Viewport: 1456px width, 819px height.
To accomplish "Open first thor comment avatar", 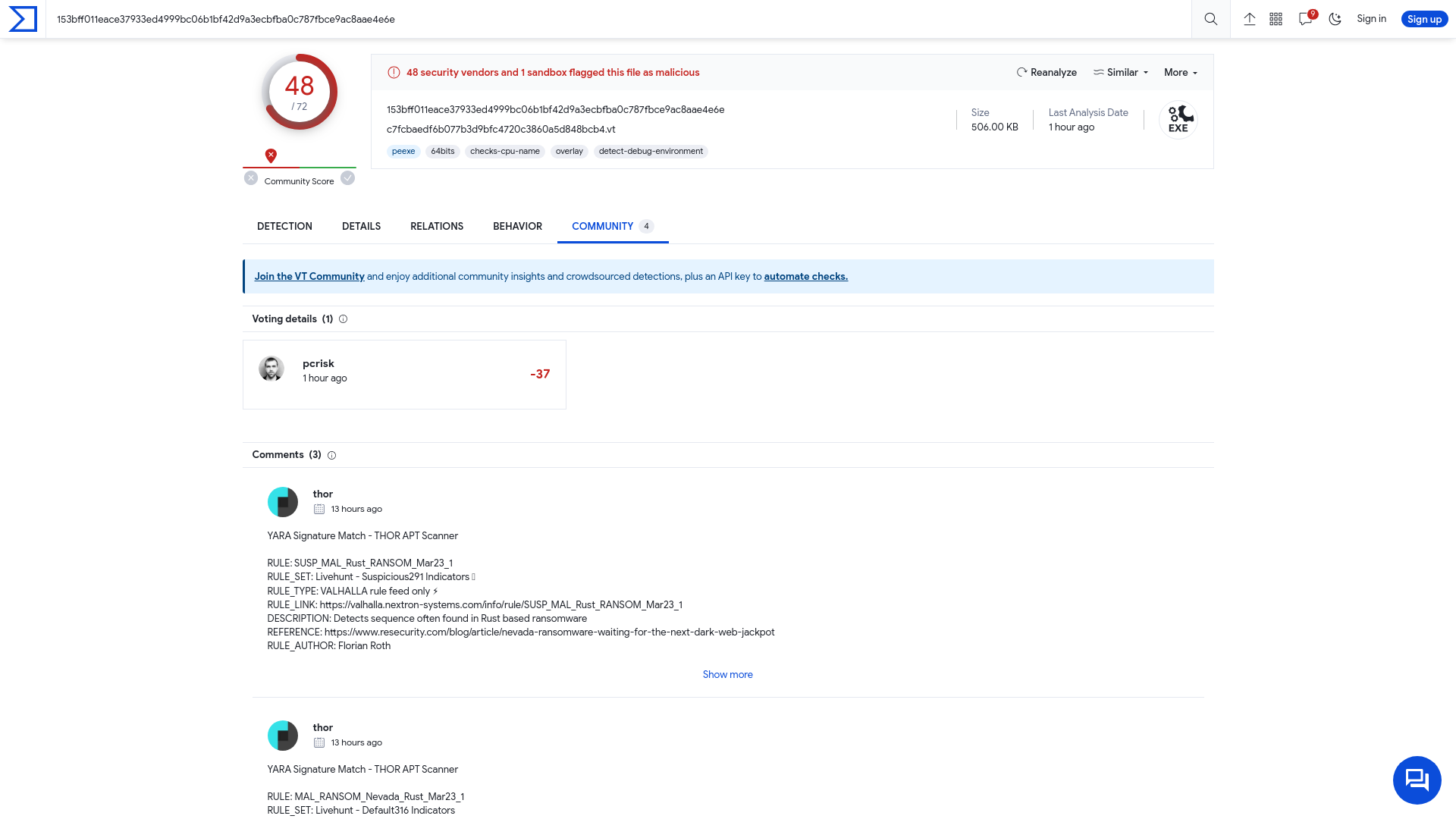I will pyautogui.click(x=283, y=502).
